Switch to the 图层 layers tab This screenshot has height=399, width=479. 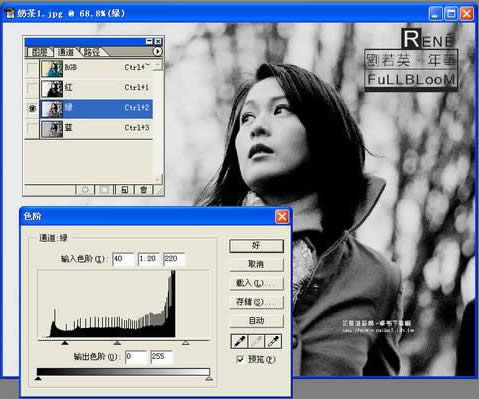point(39,52)
